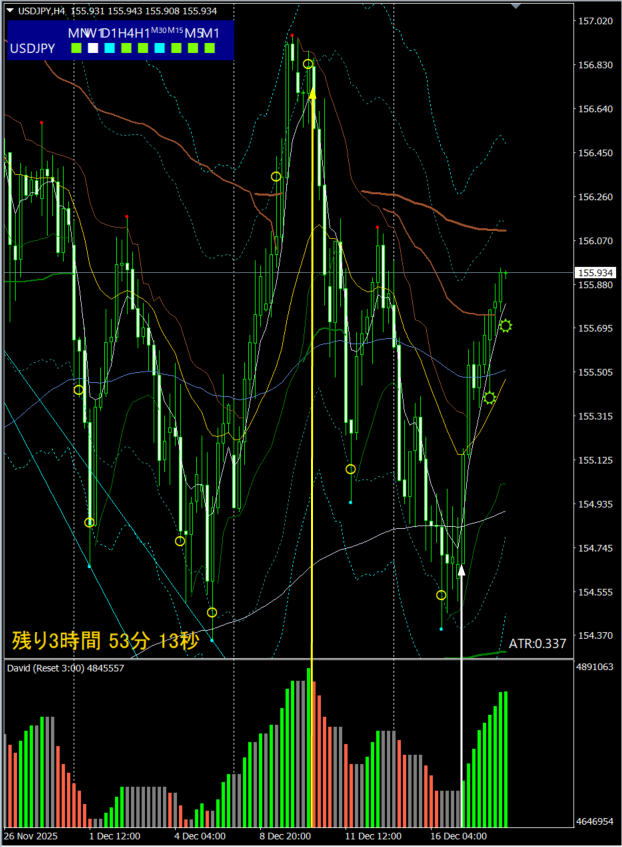Click the topmost yellow circle marker near 156.830

(x=307, y=64)
